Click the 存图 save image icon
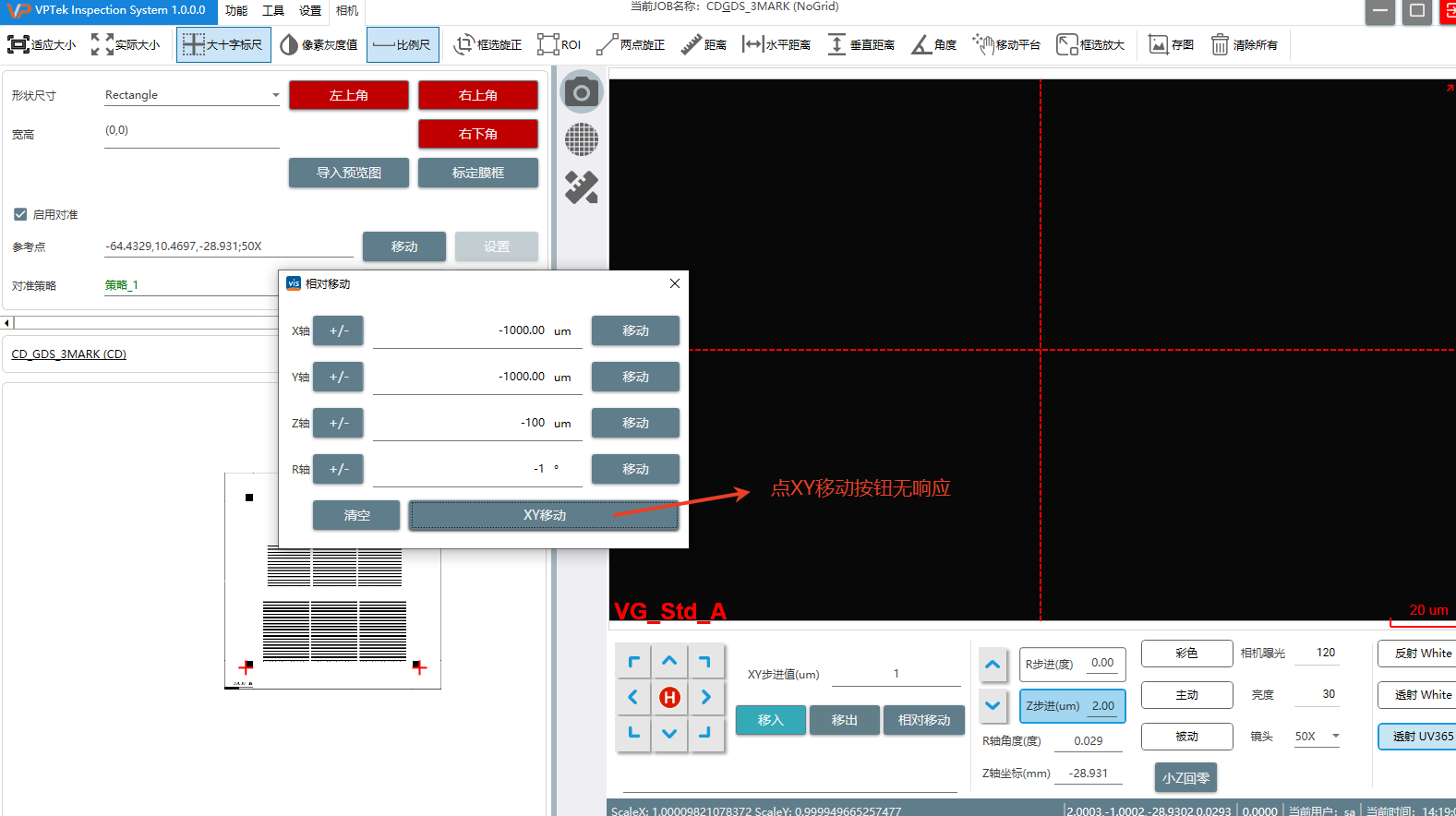1456x816 pixels. 1171,44
